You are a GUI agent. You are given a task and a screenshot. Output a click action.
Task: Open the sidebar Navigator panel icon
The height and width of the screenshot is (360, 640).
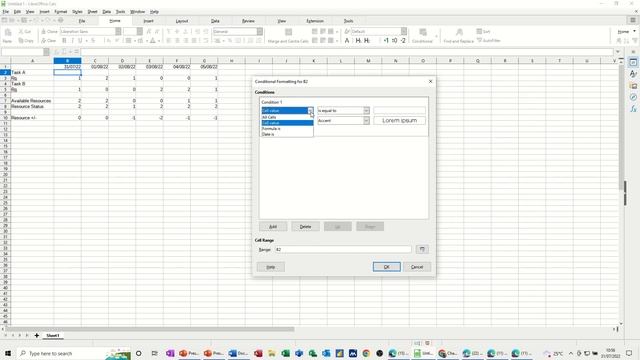[633, 97]
